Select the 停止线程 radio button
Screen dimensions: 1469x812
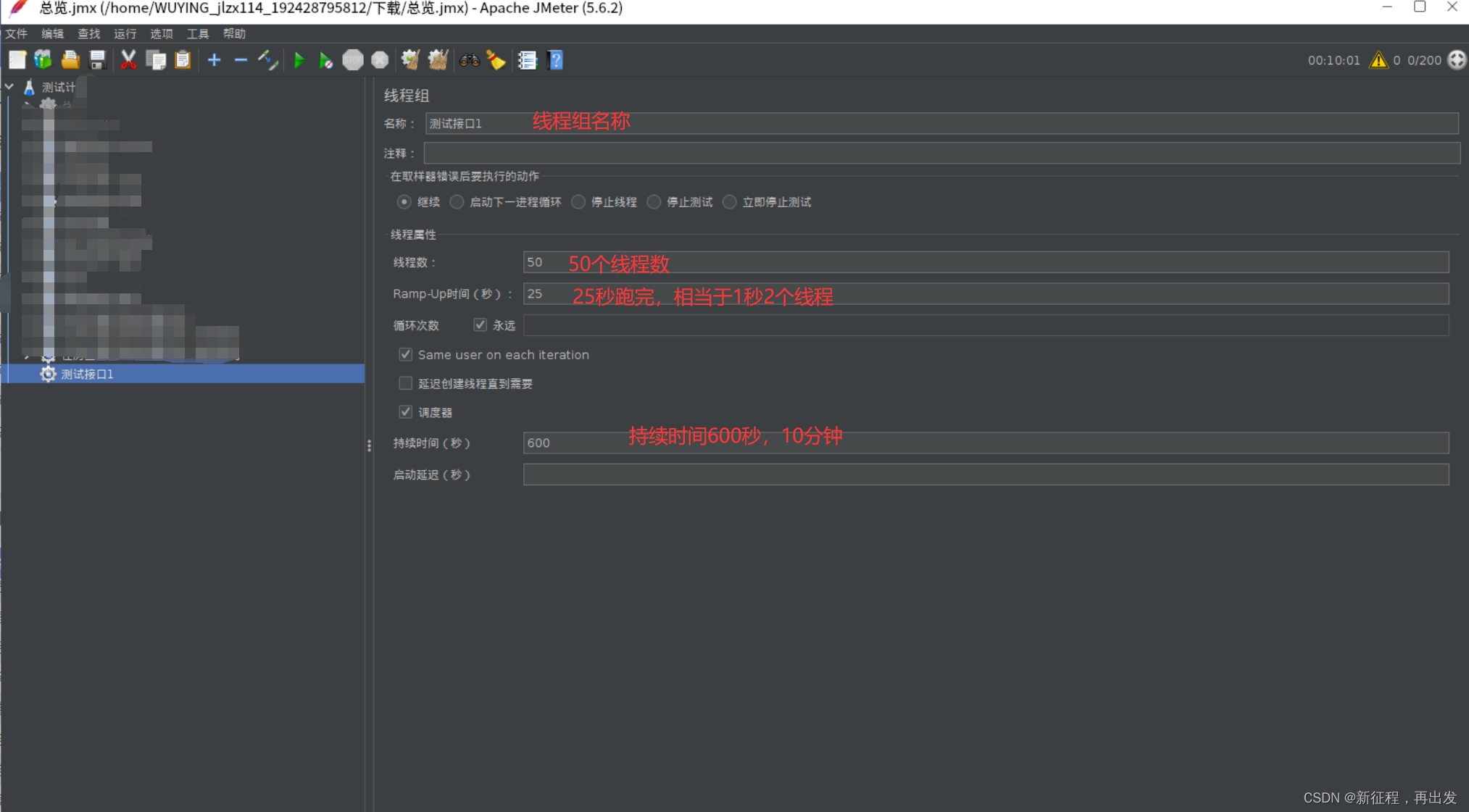(578, 202)
